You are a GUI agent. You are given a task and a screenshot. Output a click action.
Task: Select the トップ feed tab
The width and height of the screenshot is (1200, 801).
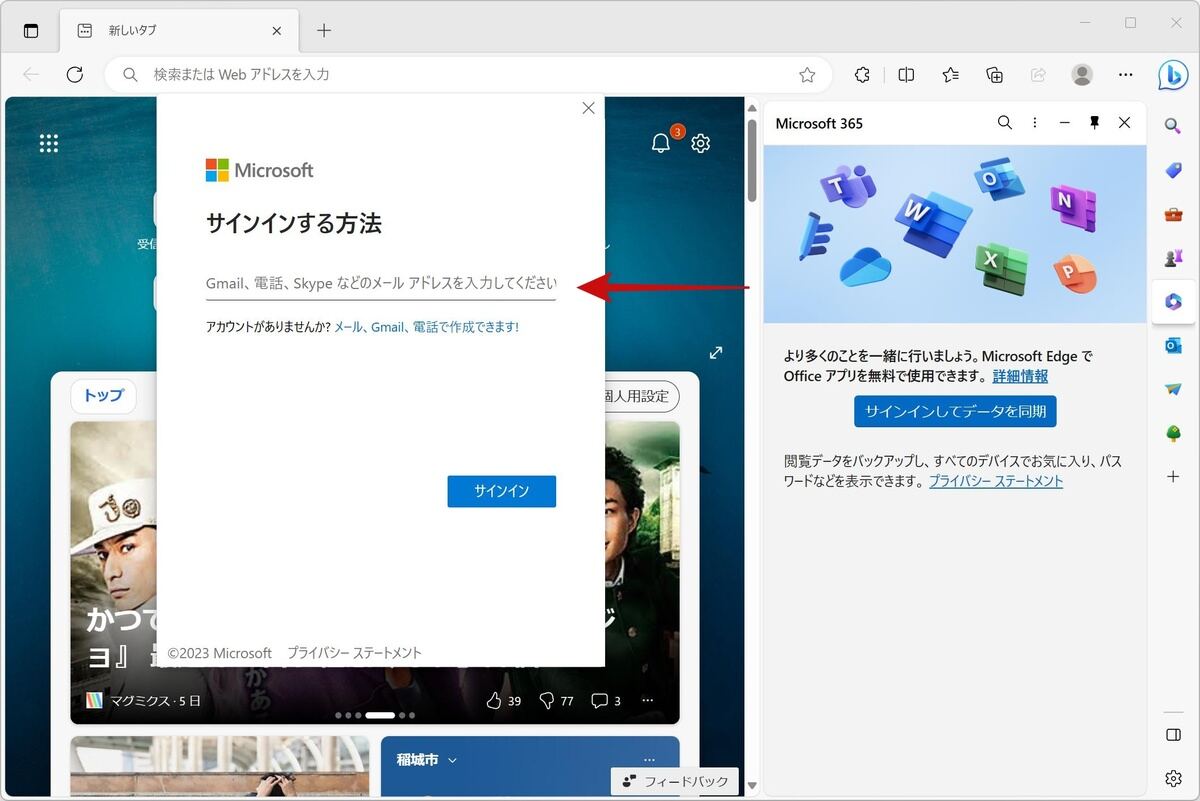[x=103, y=396]
